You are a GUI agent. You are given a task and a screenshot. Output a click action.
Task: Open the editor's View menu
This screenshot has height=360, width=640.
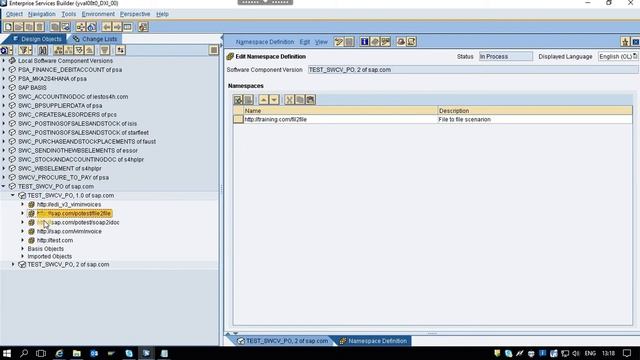coord(321,42)
